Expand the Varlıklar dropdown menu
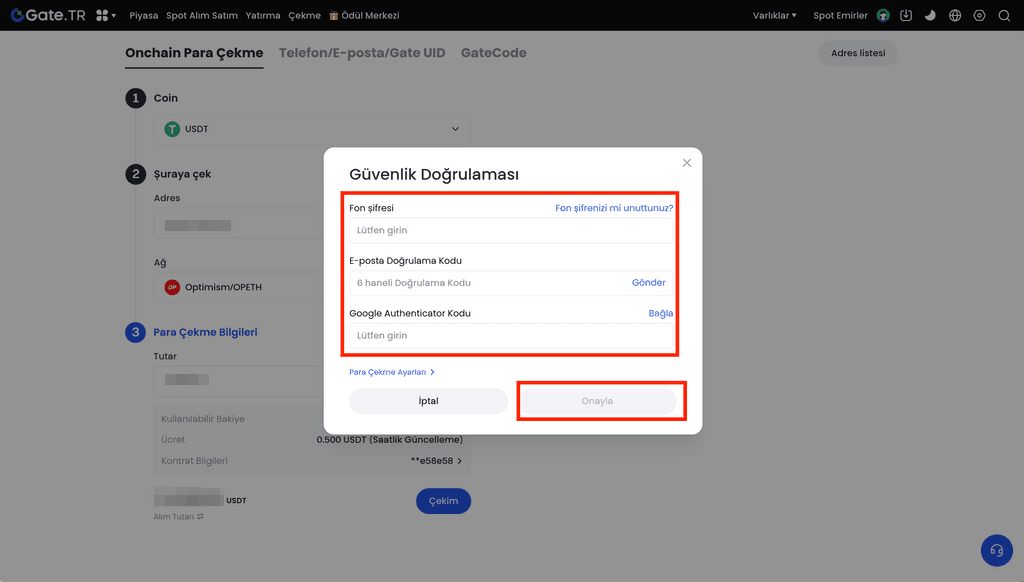The height and width of the screenshot is (582, 1024). [774, 15]
